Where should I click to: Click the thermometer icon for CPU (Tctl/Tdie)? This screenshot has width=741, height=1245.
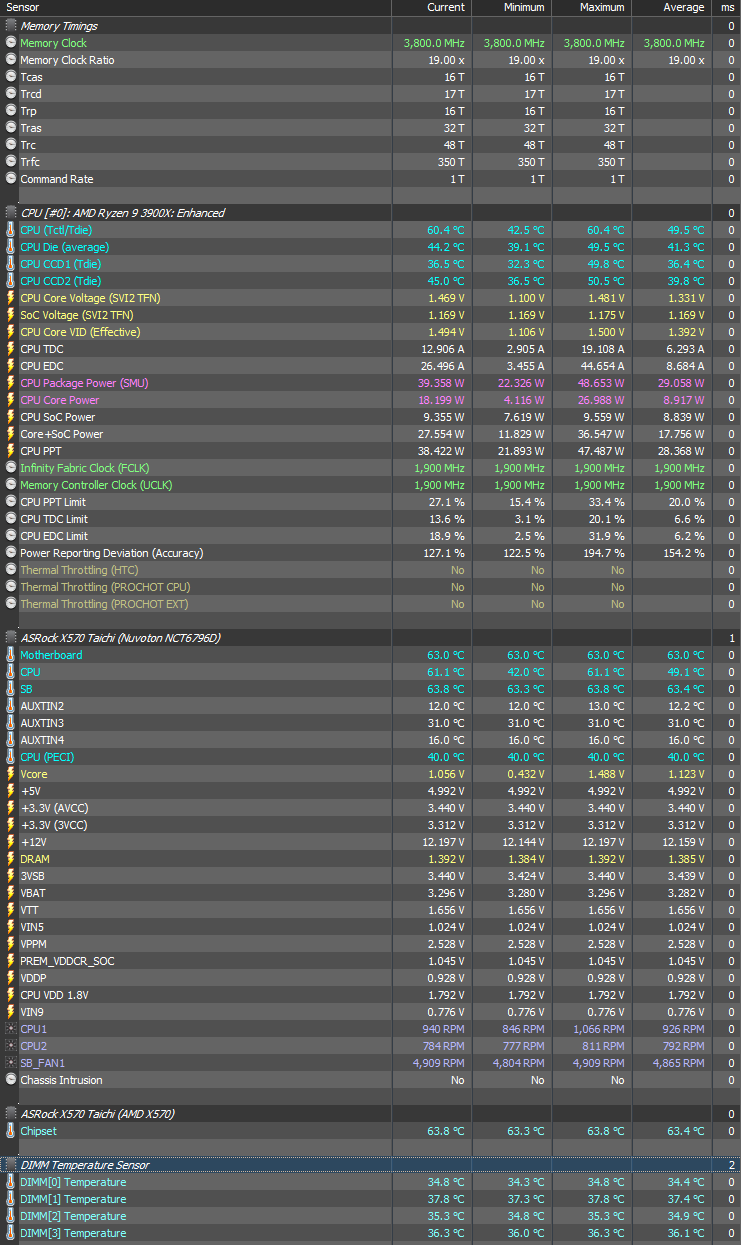click(11, 230)
